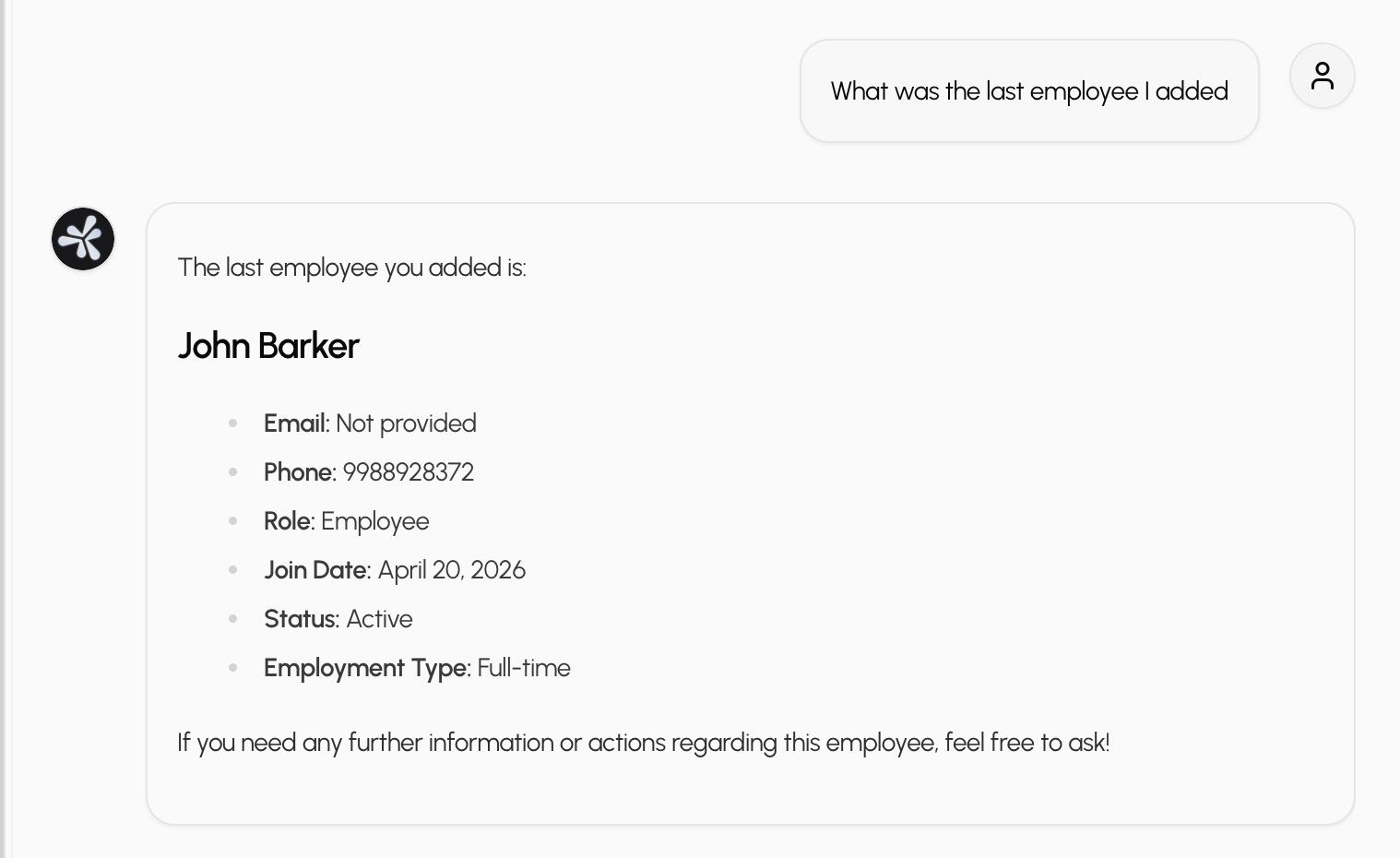
Task: Select the user message about last employee
Action: tap(1028, 91)
